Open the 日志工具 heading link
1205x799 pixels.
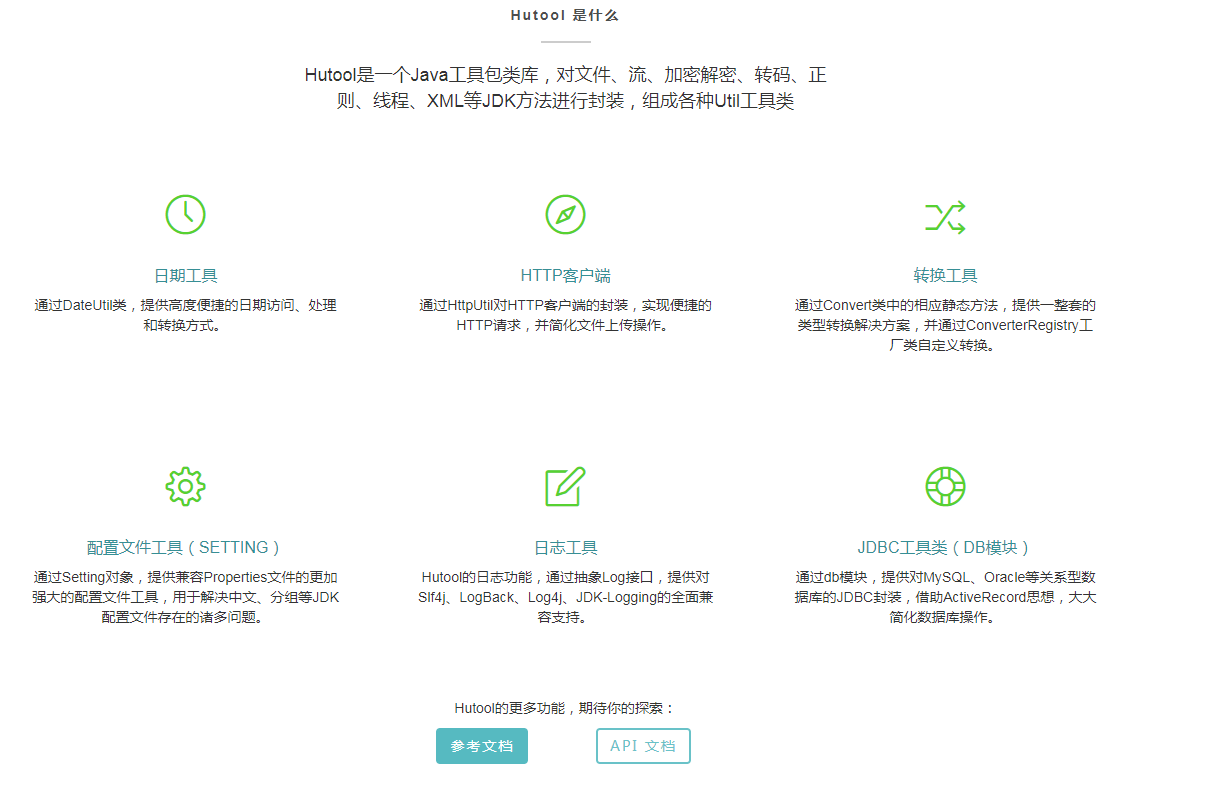point(565,548)
